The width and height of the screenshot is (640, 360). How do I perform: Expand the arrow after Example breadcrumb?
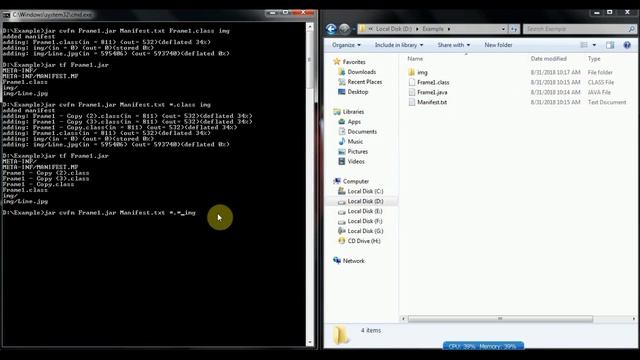tap(449, 29)
